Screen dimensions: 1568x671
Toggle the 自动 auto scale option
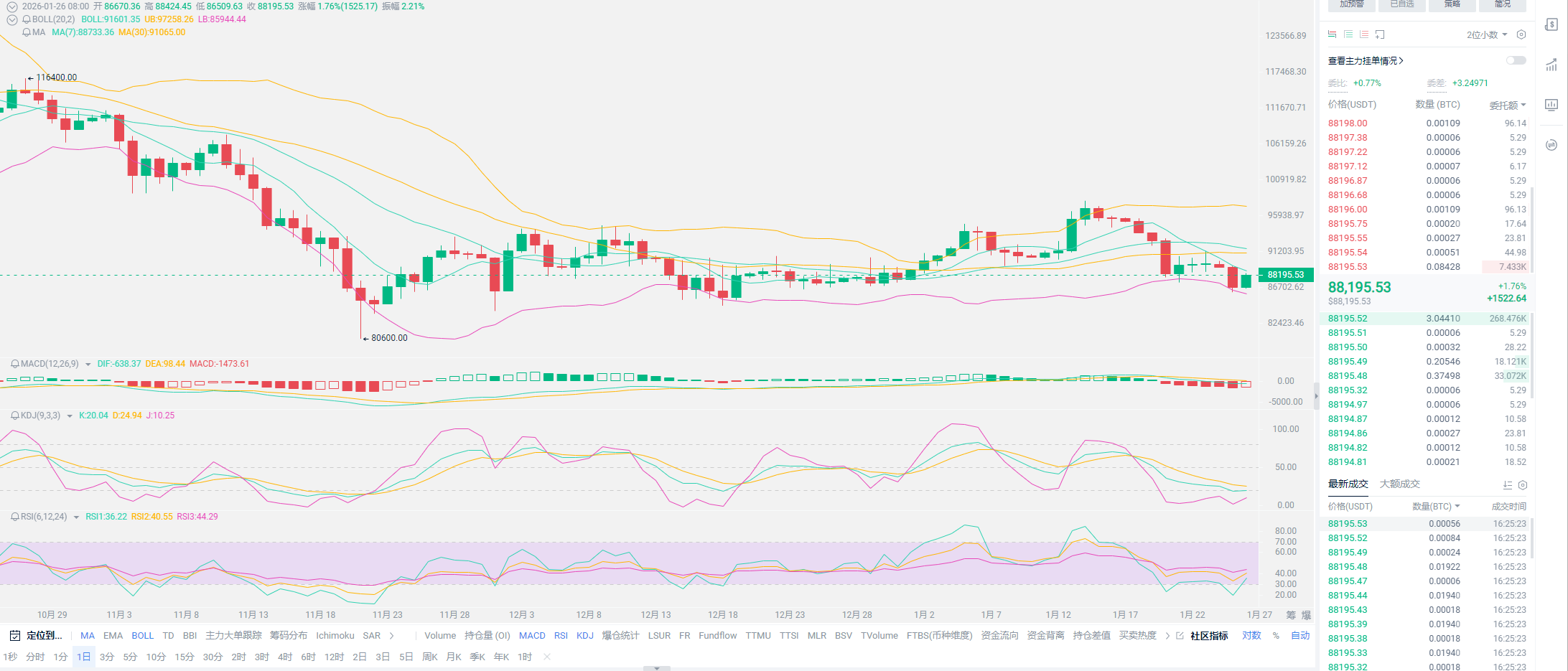click(1300, 636)
